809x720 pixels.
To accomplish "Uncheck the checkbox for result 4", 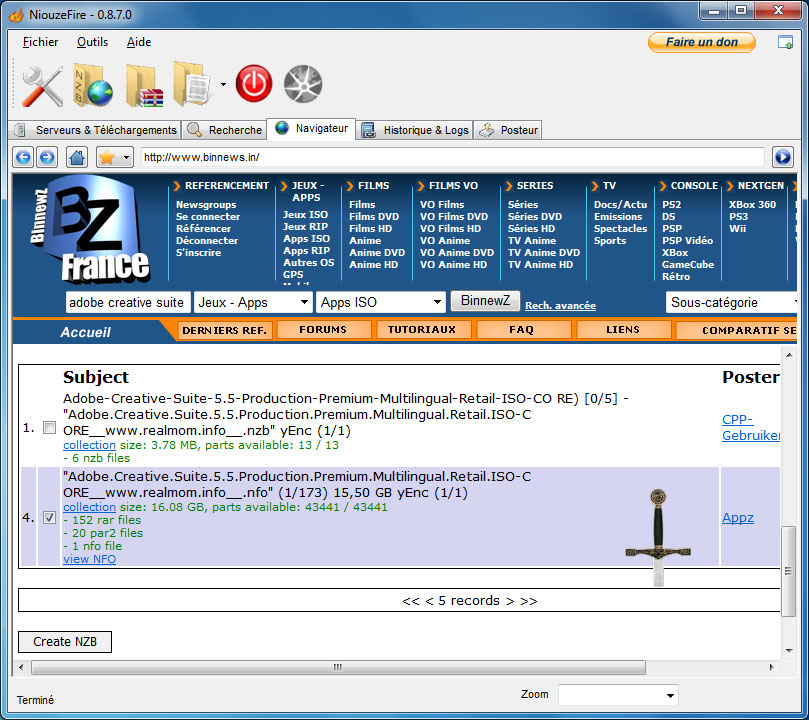I will tap(49, 517).
